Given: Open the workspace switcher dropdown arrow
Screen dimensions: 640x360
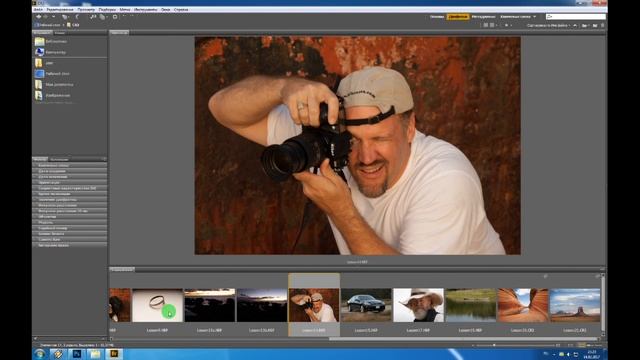Looking at the screenshot, I should point(535,17).
